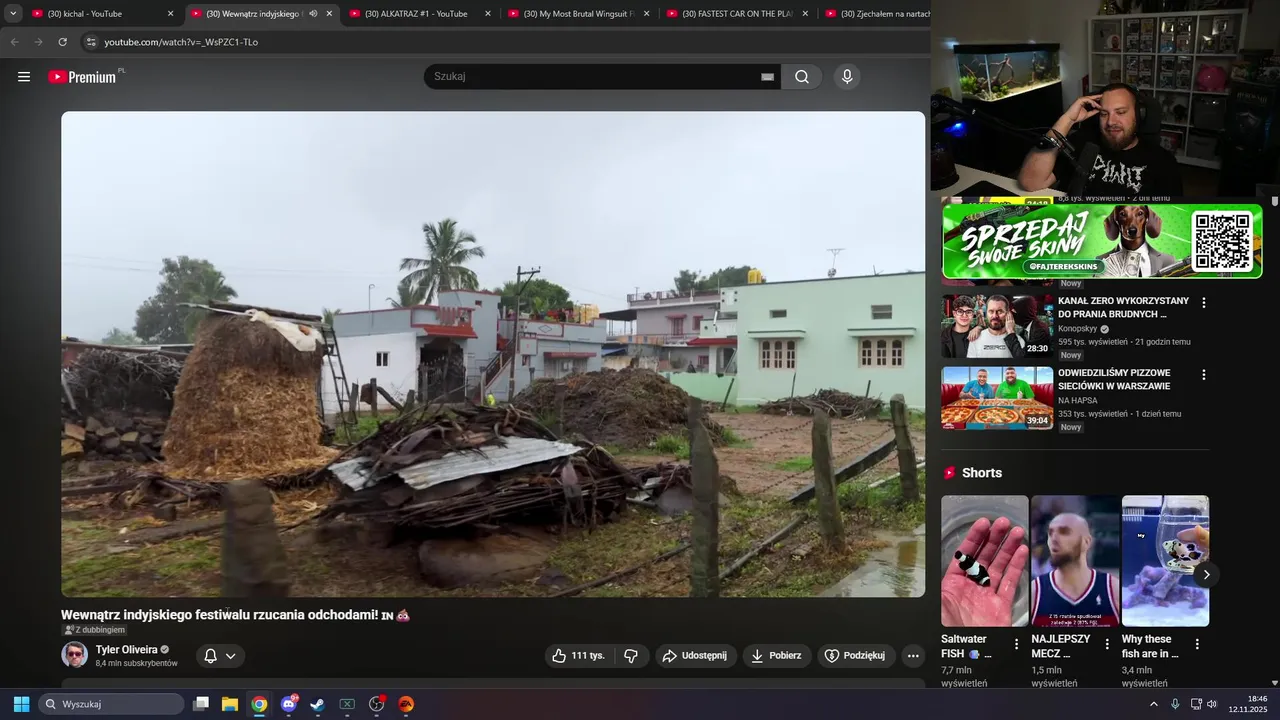The height and width of the screenshot is (720, 1280).
Task: Click the Shorts section logo icon
Action: coord(949,473)
